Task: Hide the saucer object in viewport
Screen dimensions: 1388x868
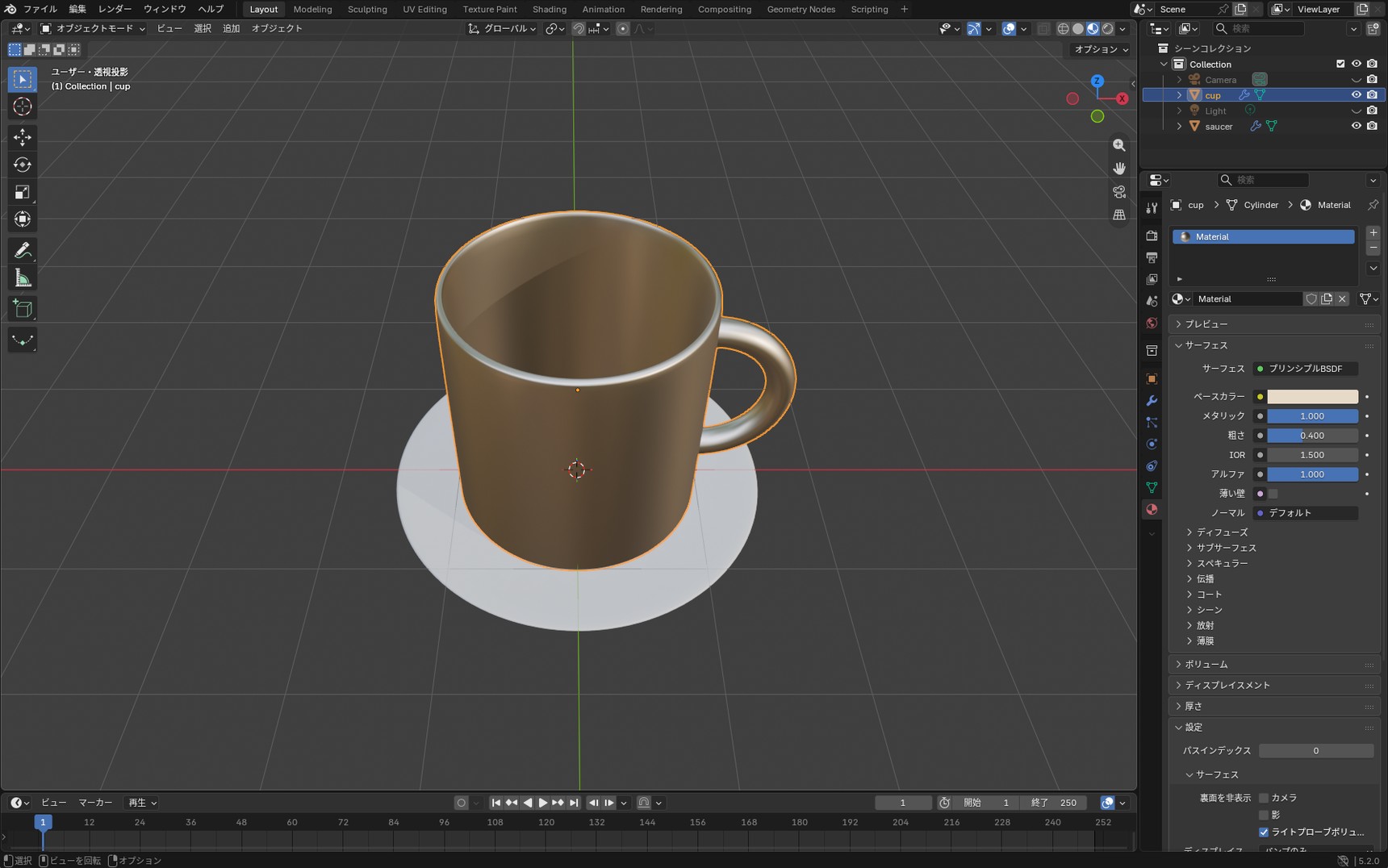Action: pos(1356,126)
